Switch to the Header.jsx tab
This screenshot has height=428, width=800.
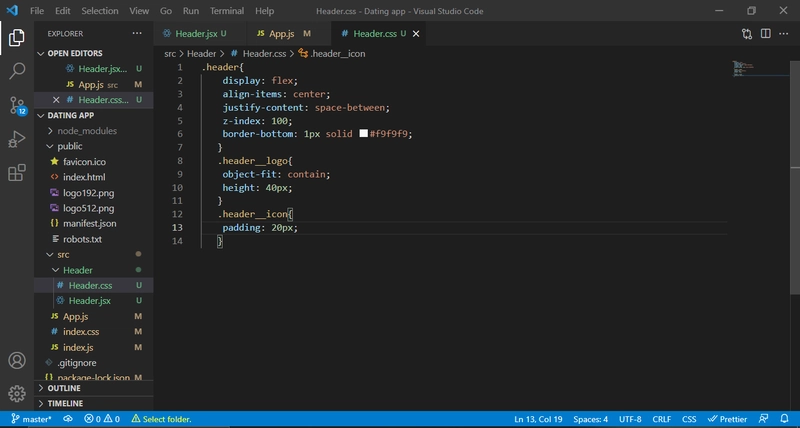click(x=199, y=34)
